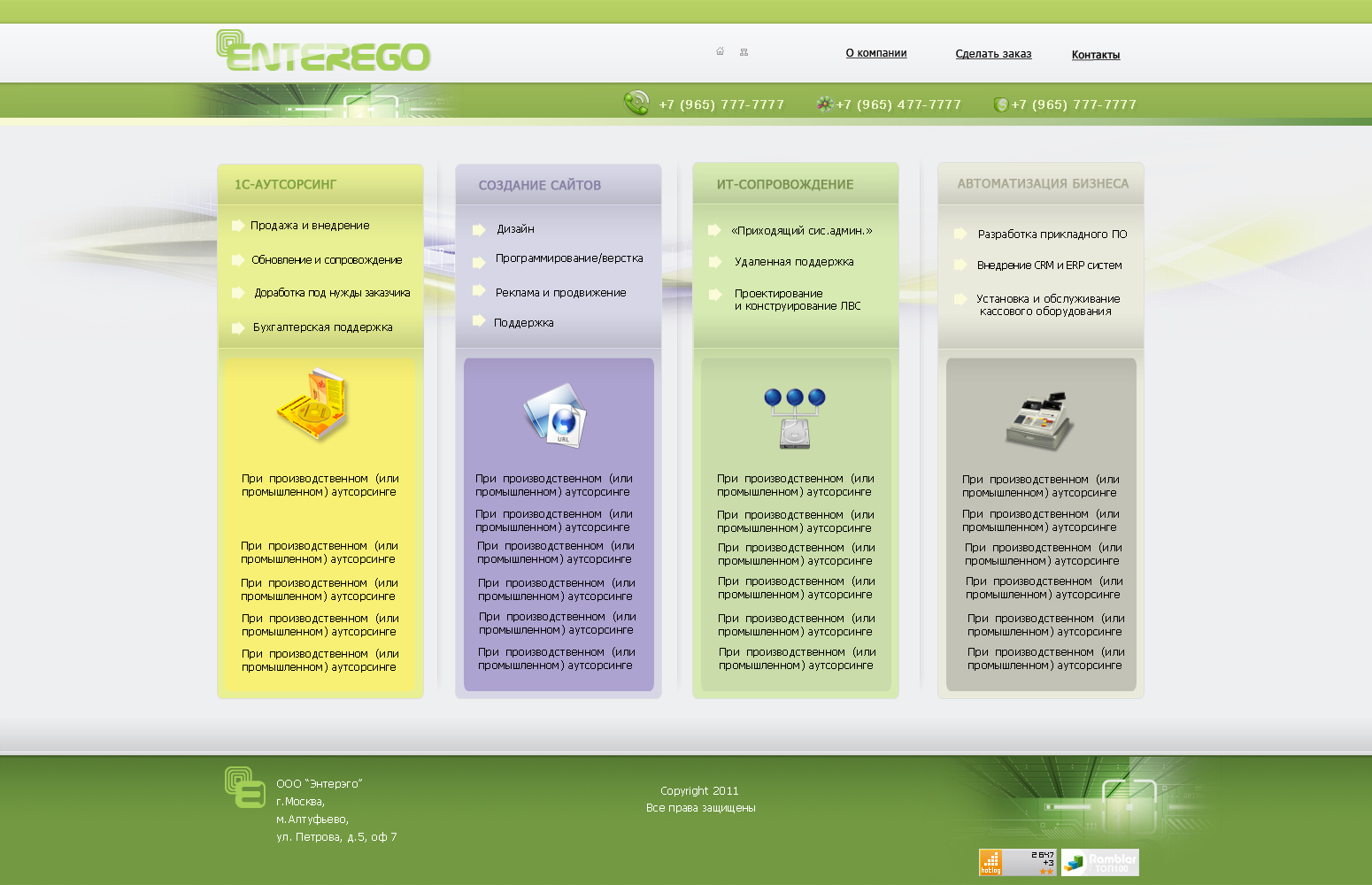This screenshot has height=885, width=1372.
Task: Visit Реклама и продвижение
Action: [x=560, y=293]
